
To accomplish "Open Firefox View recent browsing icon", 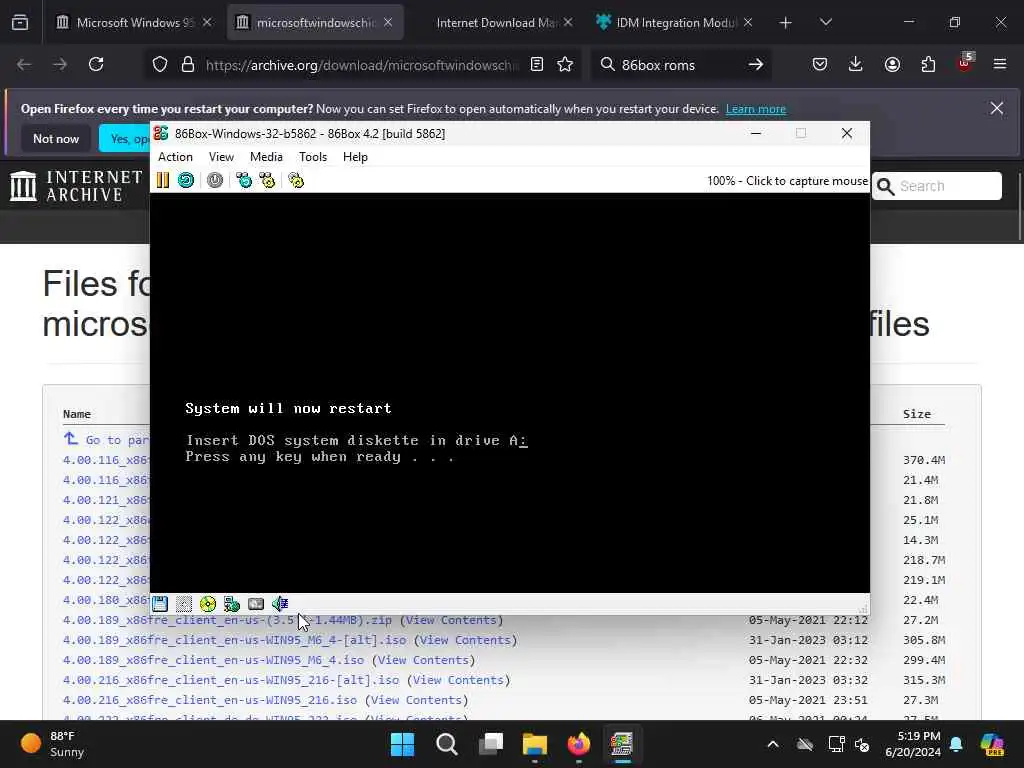I will (x=20, y=23).
